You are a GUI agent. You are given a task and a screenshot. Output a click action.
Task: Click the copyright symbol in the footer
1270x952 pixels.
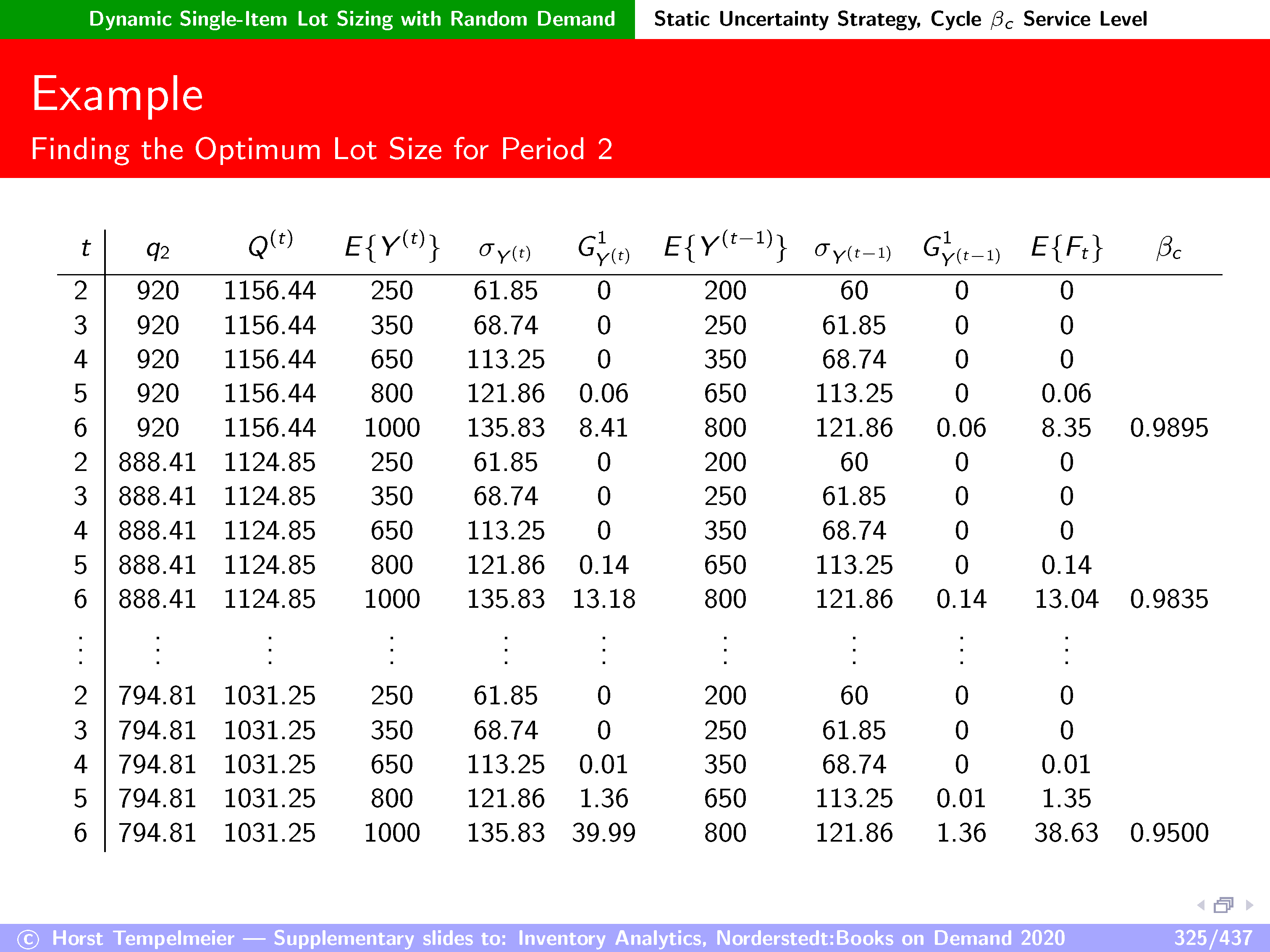point(28,939)
